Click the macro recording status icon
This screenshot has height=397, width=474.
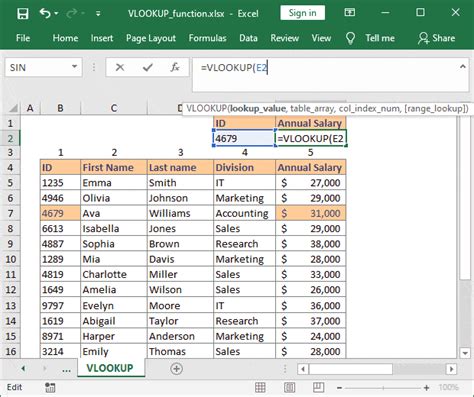coord(50,387)
